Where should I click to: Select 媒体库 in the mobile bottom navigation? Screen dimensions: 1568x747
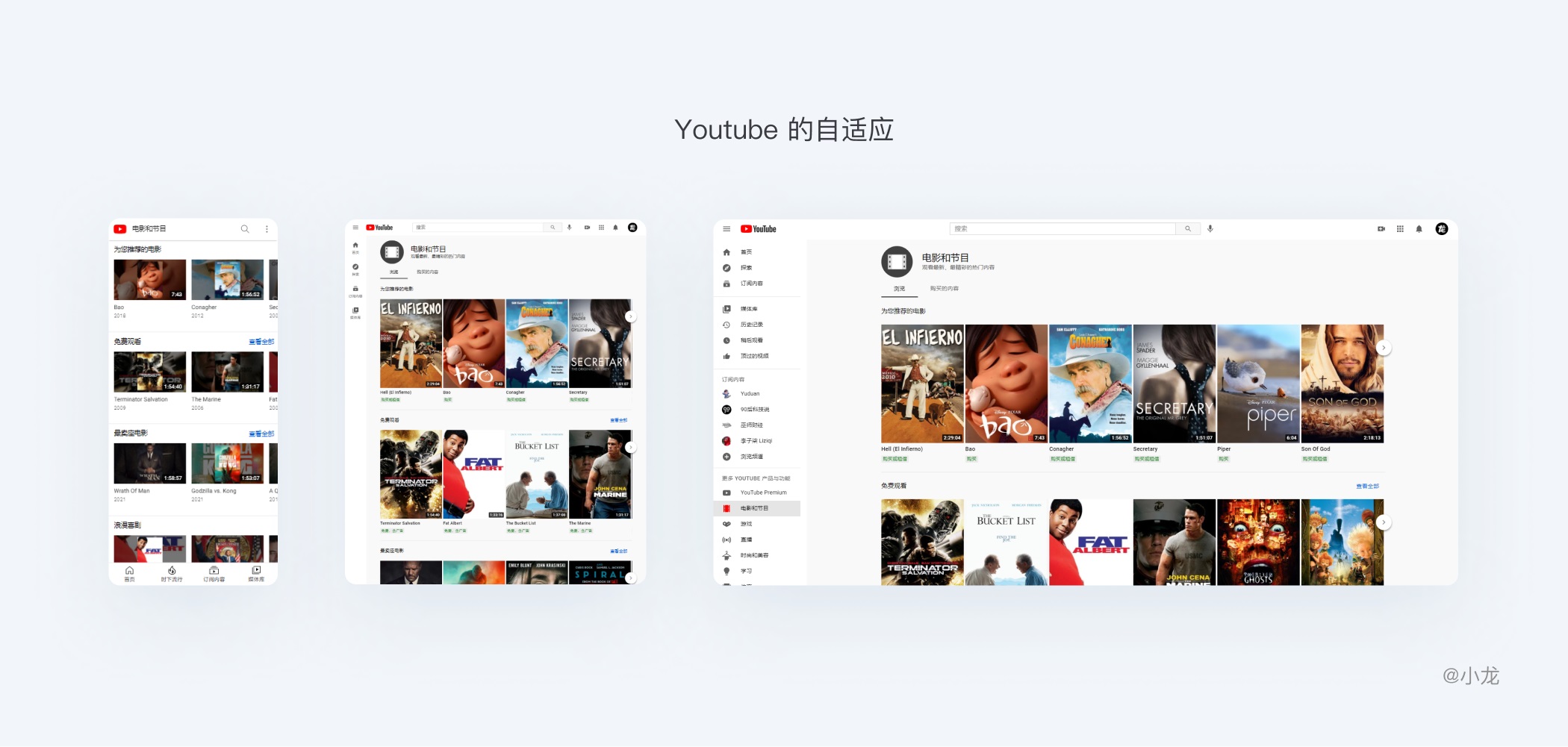pyautogui.click(x=256, y=573)
